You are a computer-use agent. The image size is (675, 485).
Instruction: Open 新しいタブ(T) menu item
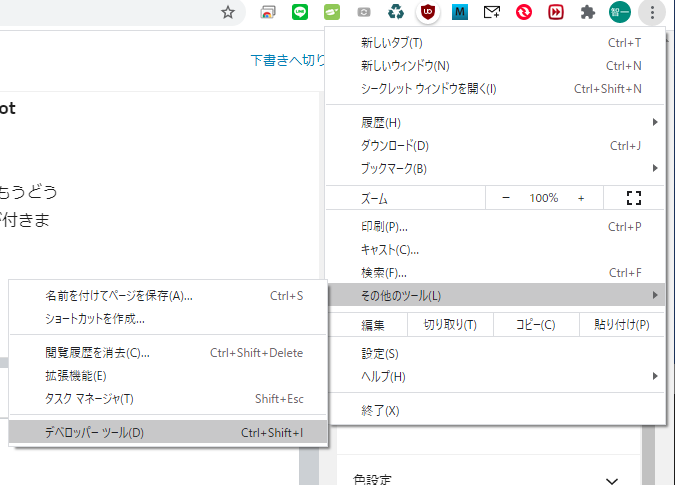(x=391, y=43)
